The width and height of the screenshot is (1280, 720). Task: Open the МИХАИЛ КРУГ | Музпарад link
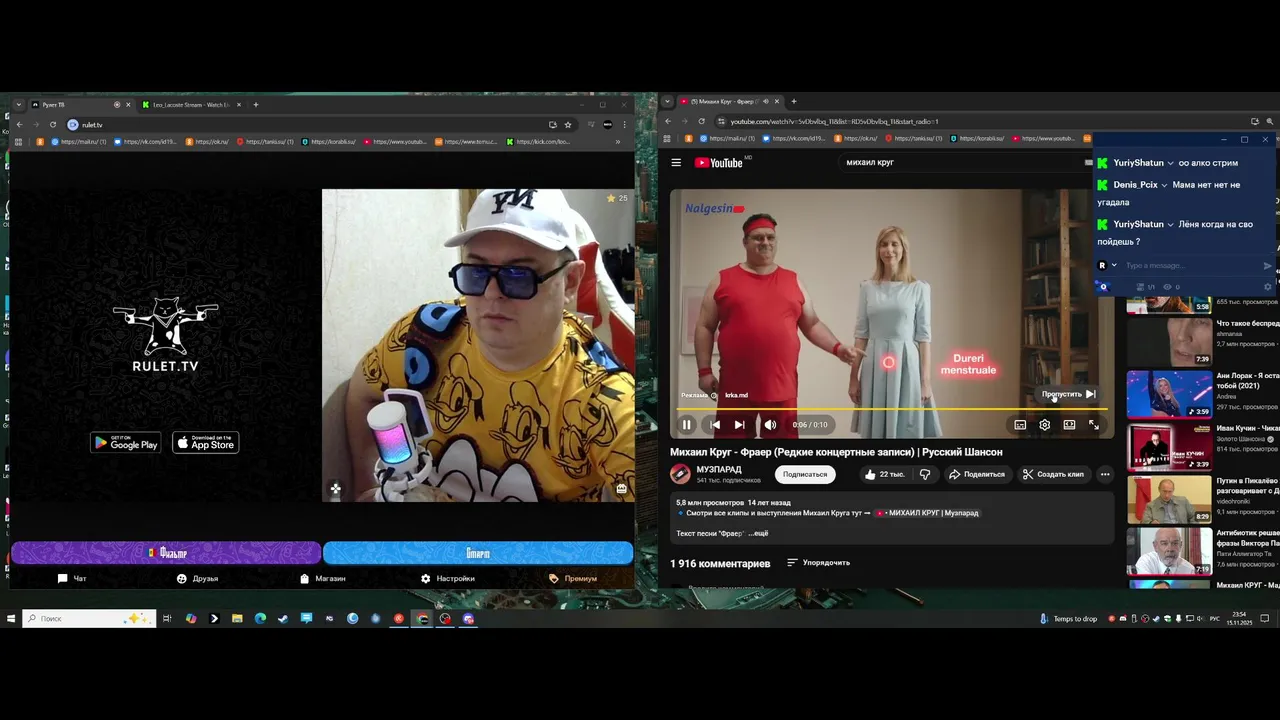[927, 513]
